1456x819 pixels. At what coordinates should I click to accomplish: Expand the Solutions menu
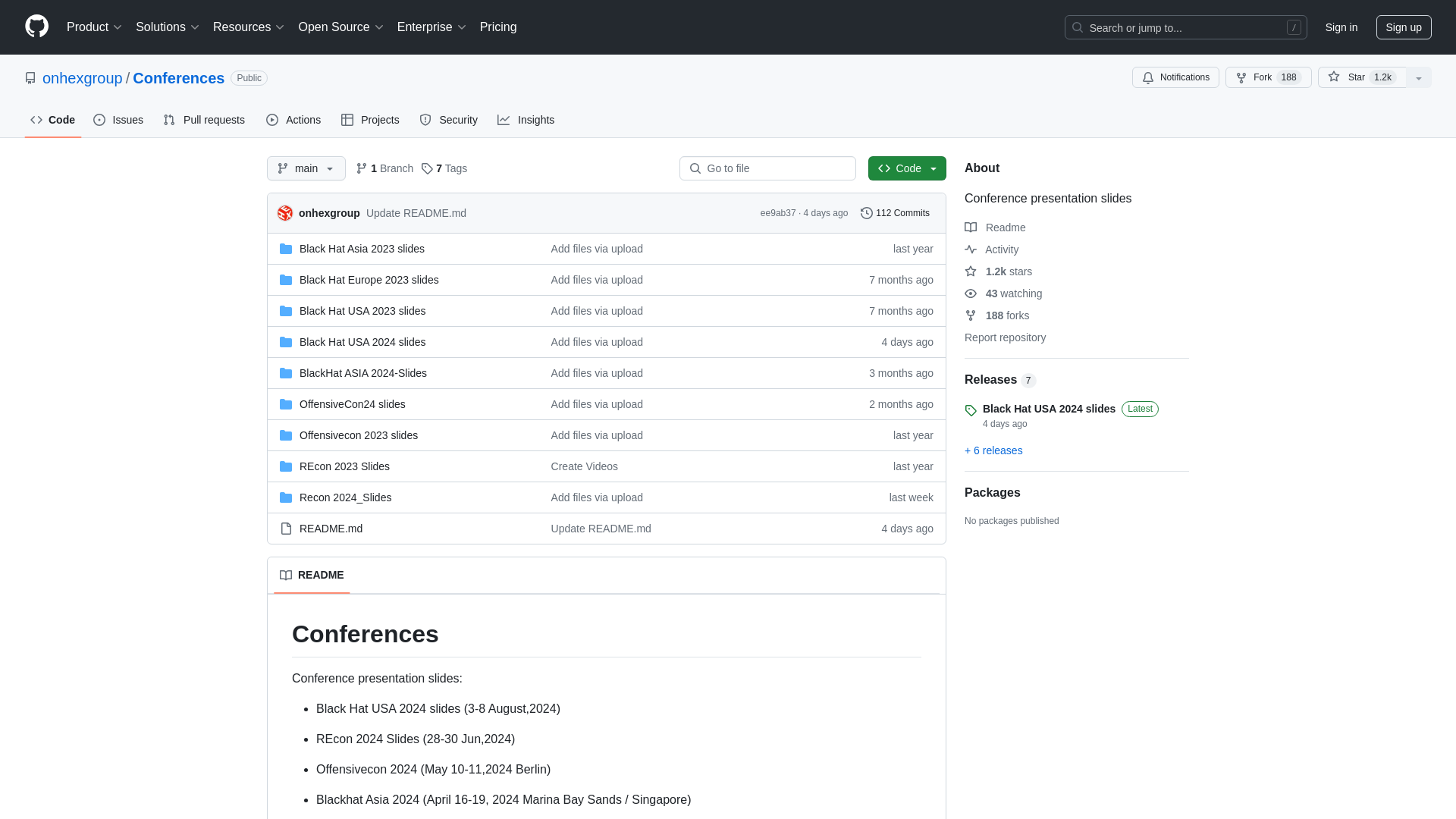pos(168,27)
